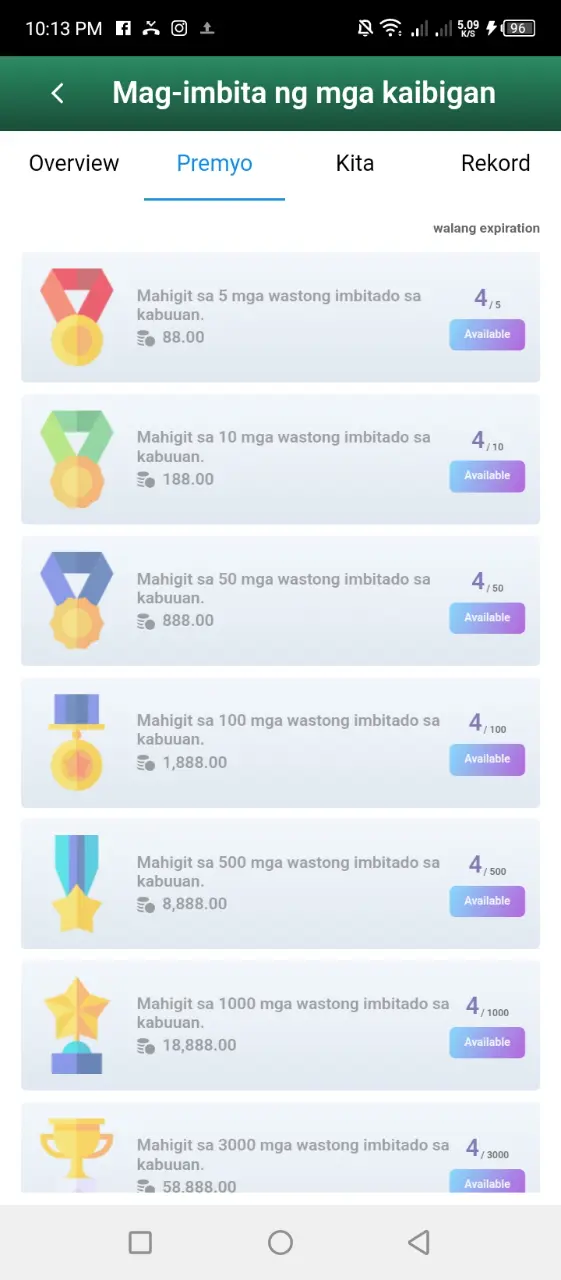Claim the 88.00 reward with Available

487,335
